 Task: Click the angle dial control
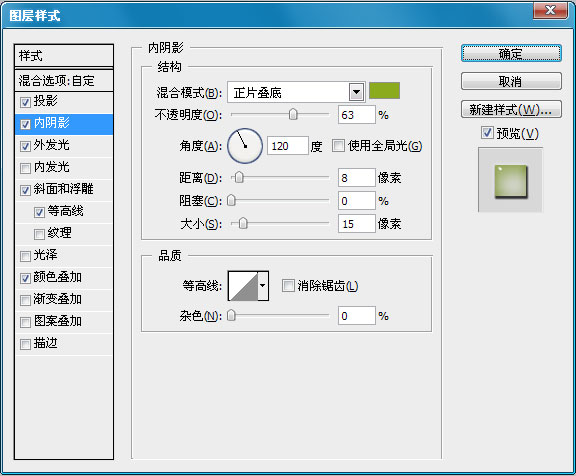[x=245, y=146]
